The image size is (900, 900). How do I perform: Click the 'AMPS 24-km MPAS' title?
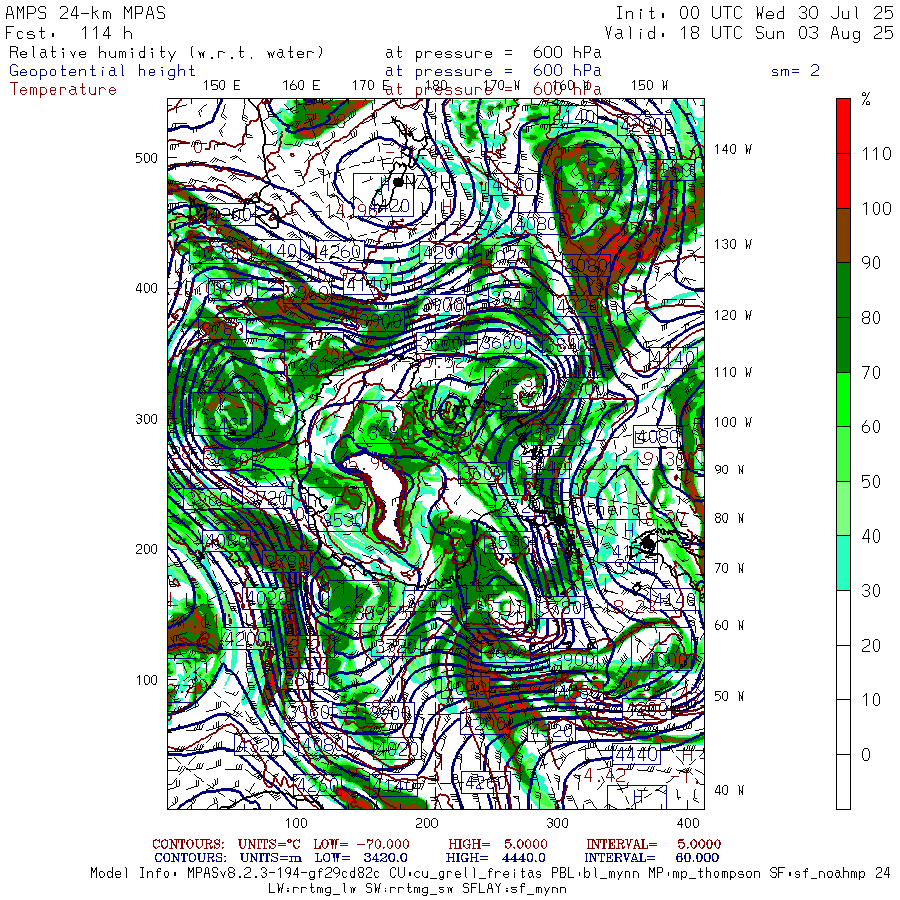click(x=86, y=13)
